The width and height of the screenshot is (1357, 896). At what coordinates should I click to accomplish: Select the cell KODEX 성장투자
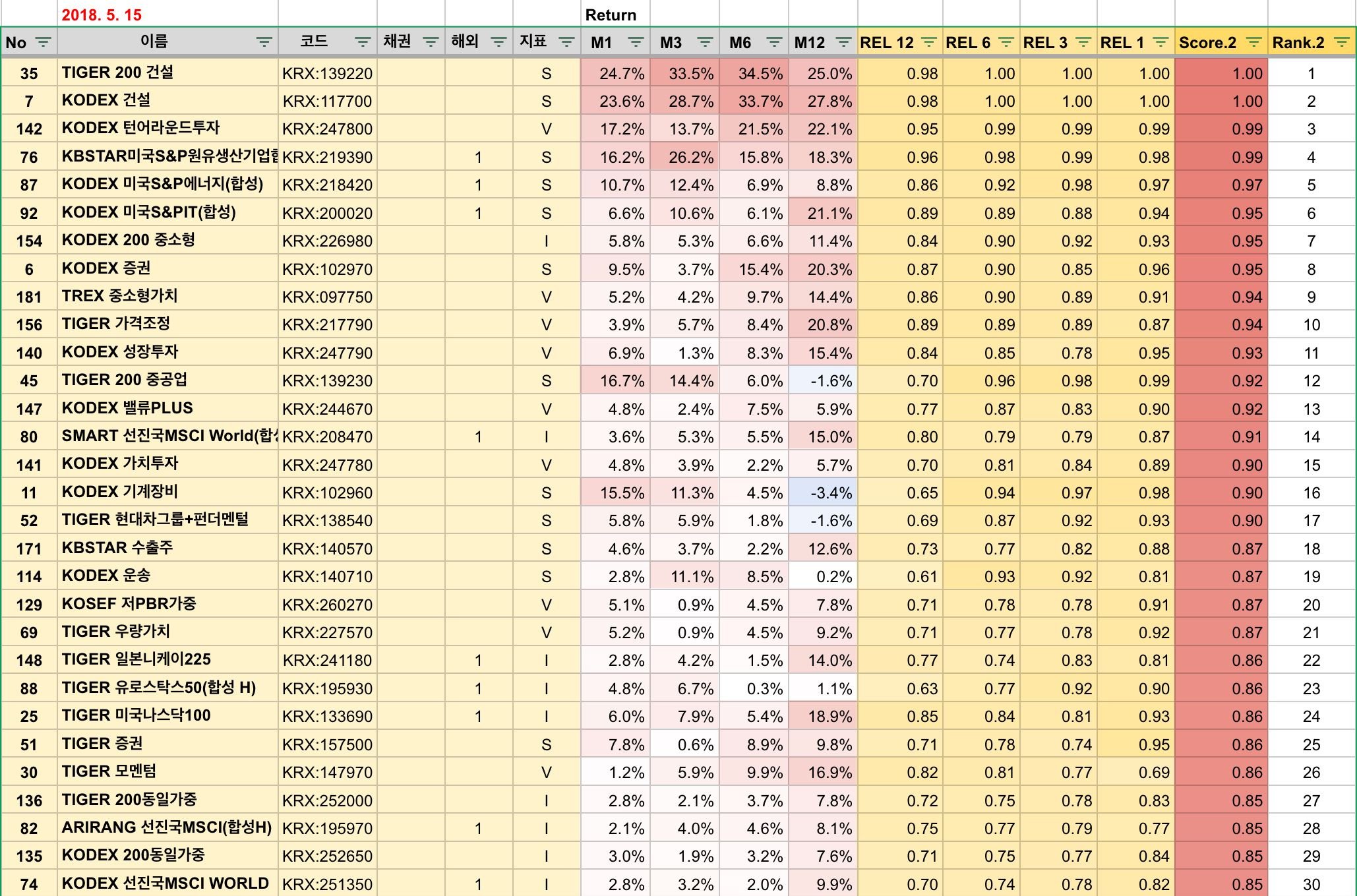pos(167,352)
